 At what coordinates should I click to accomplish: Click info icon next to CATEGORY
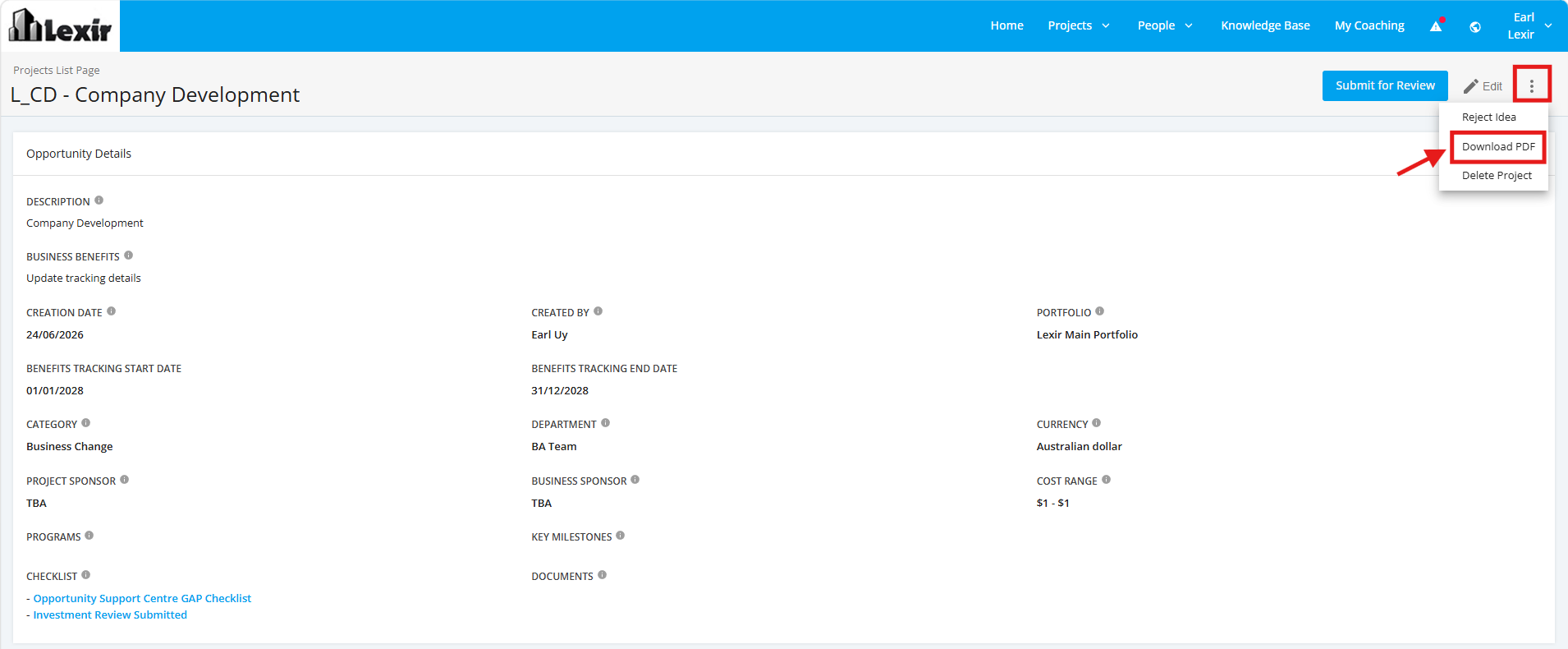(x=86, y=423)
